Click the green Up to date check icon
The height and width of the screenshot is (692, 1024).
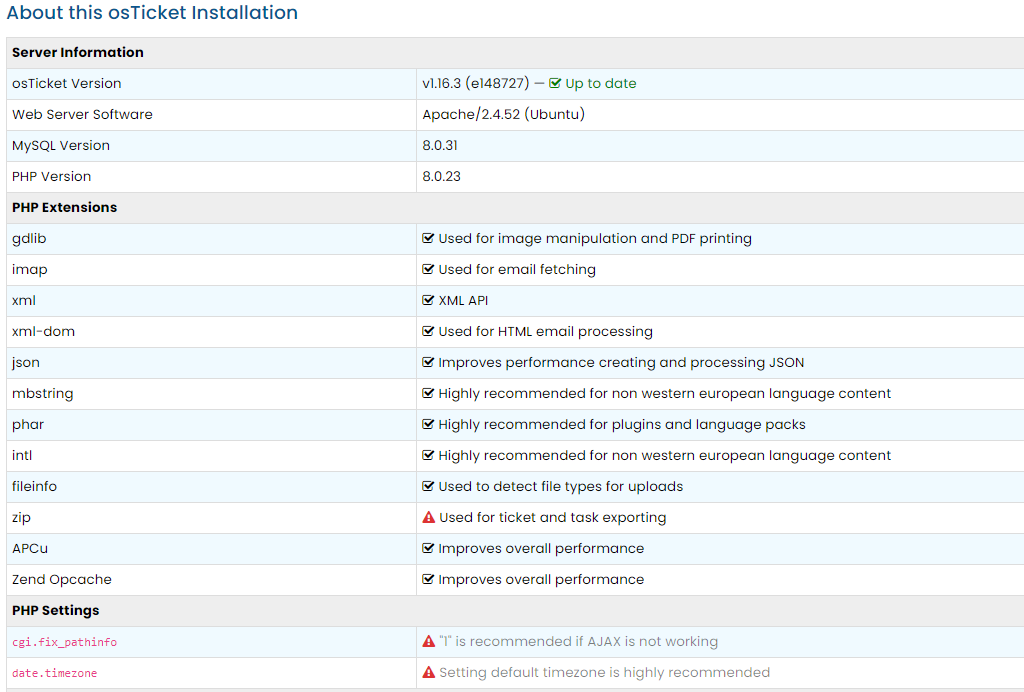(555, 84)
